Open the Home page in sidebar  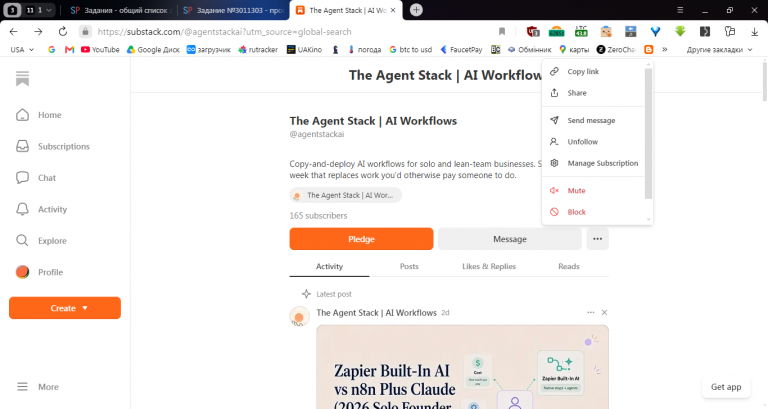(39, 115)
